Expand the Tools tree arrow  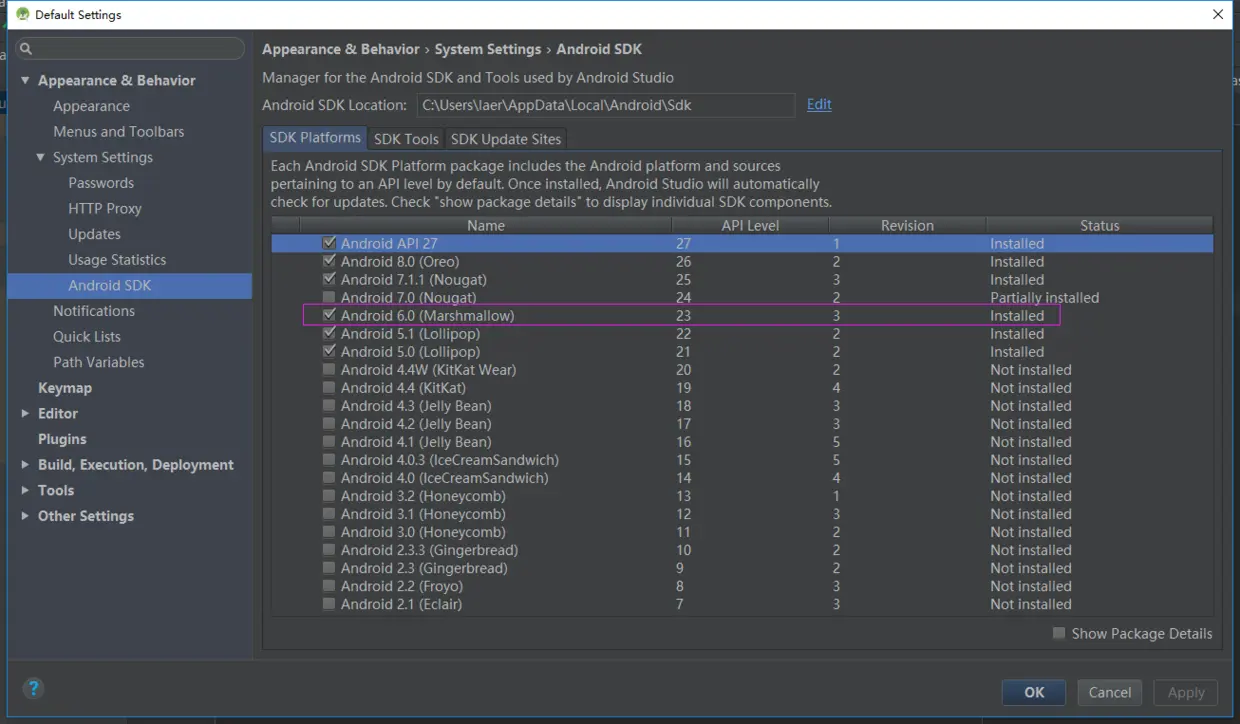[x=25, y=490]
